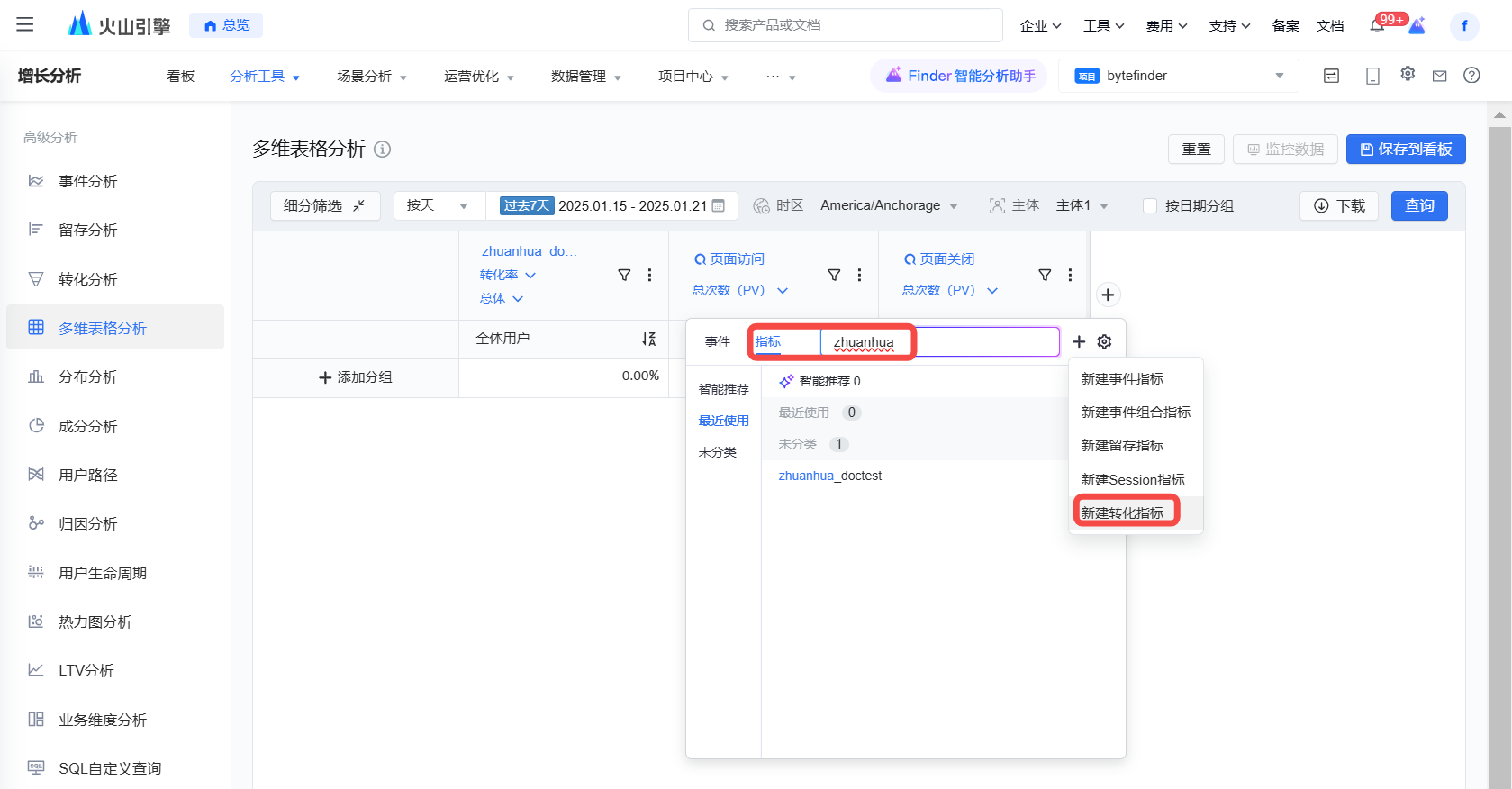Viewport: 1512px width, 789px height.
Task: Open the bytefinder project dropdown
Action: (1179, 76)
